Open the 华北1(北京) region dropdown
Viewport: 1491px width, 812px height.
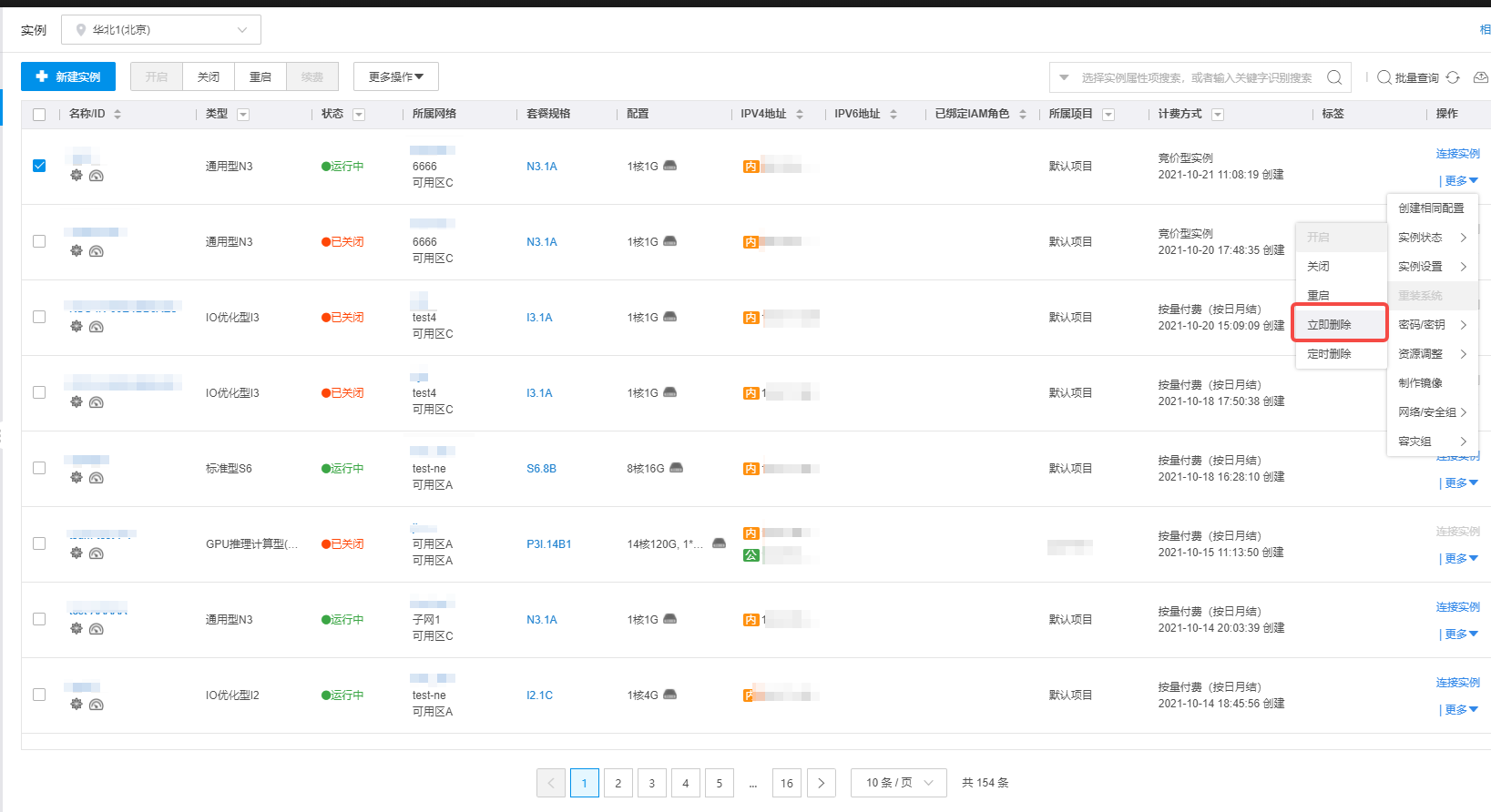161,30
